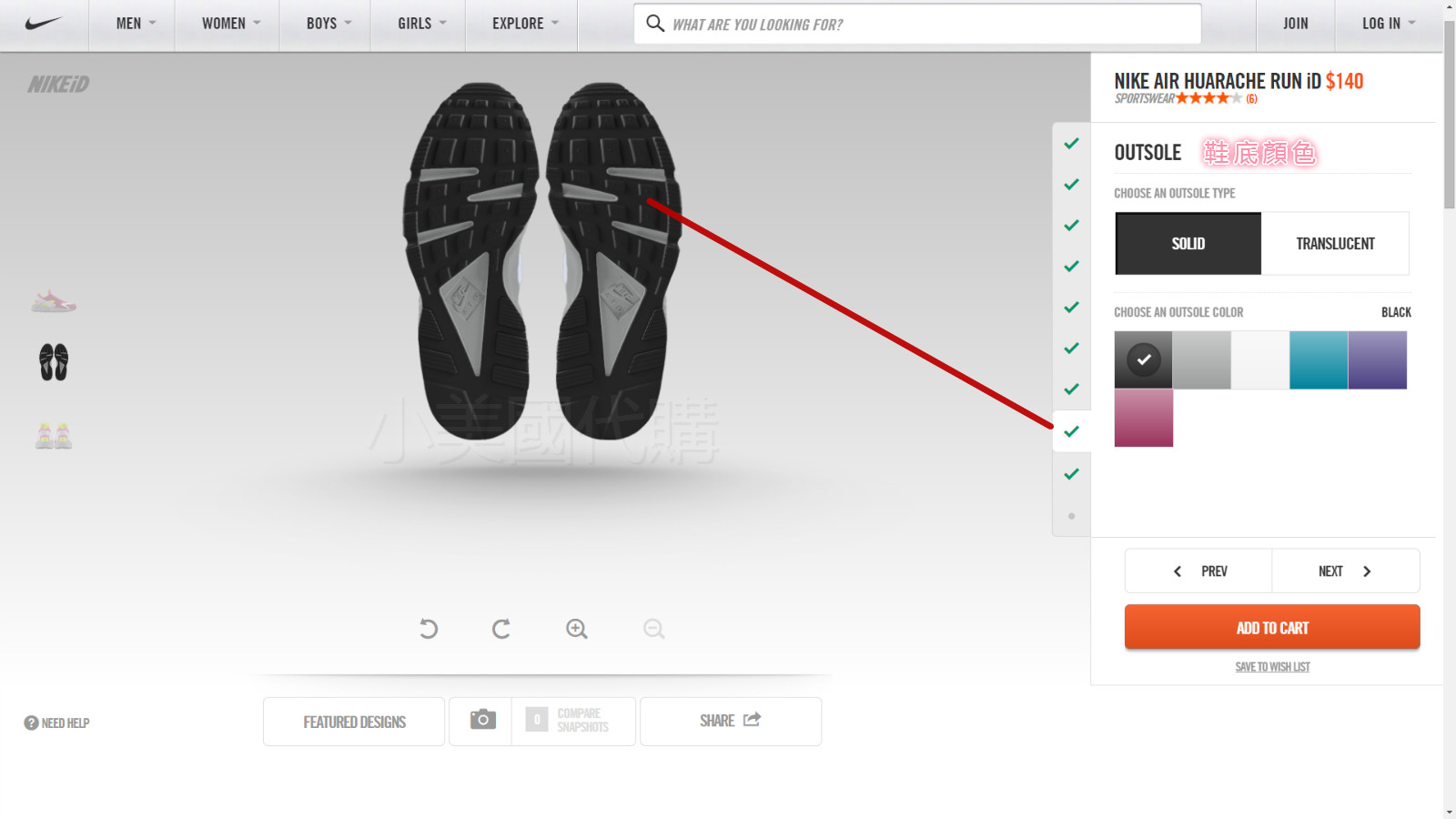The image size is (1456, 819).
Task: Click the '$140' price text
Action: point(1344,81)
